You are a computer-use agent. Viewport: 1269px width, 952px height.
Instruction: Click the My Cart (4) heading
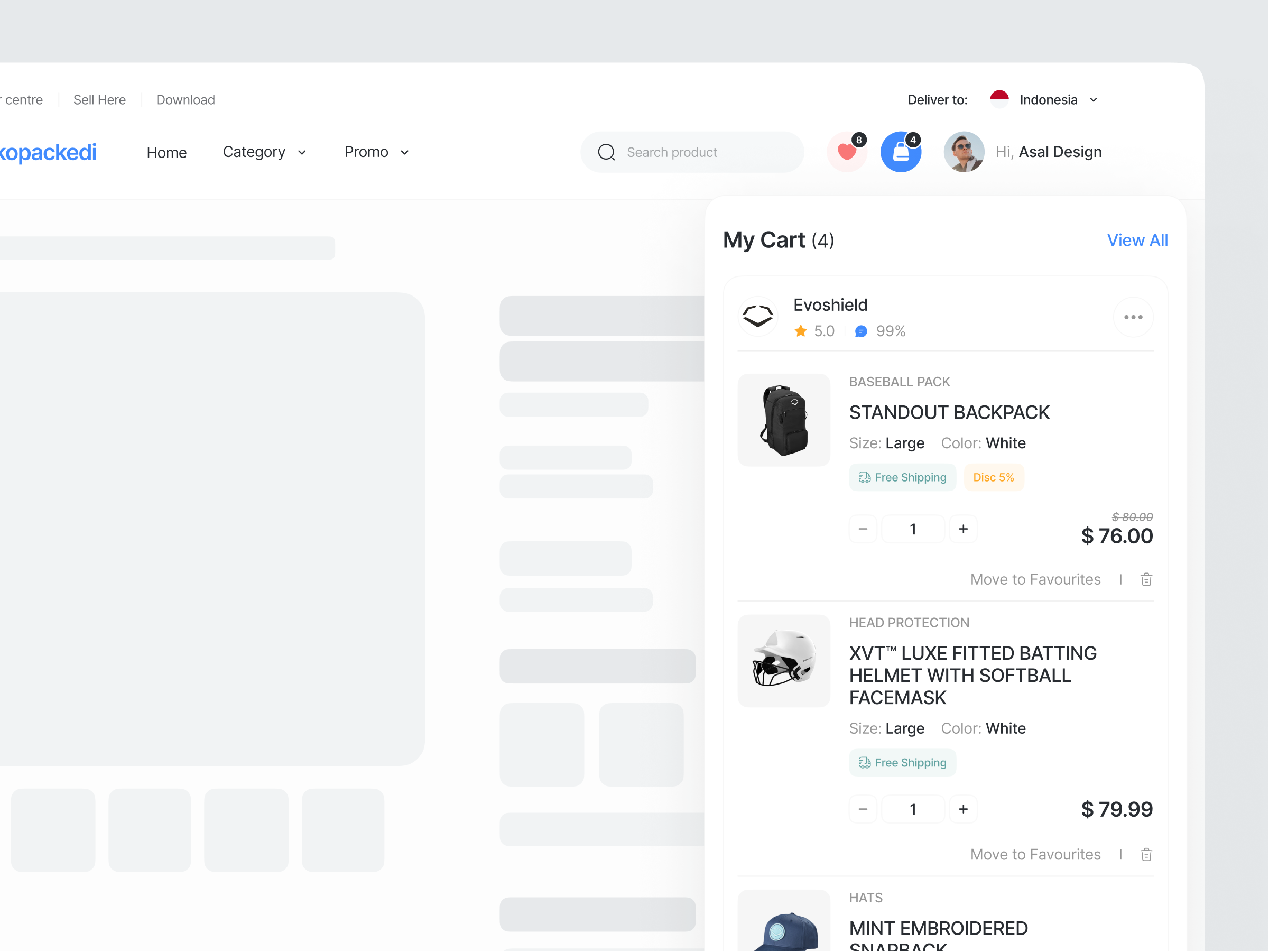coord(778,241)
